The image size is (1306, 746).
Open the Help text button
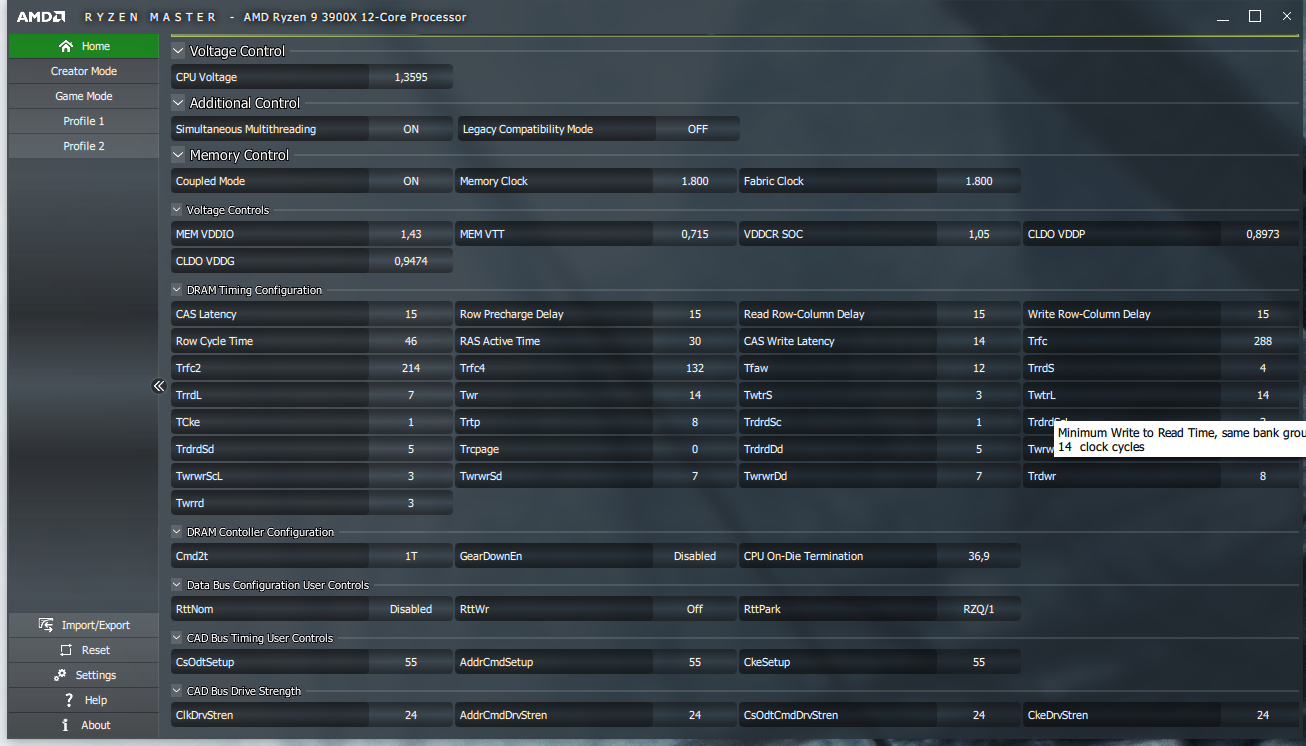pyautogui.click(x=96, y=700)
